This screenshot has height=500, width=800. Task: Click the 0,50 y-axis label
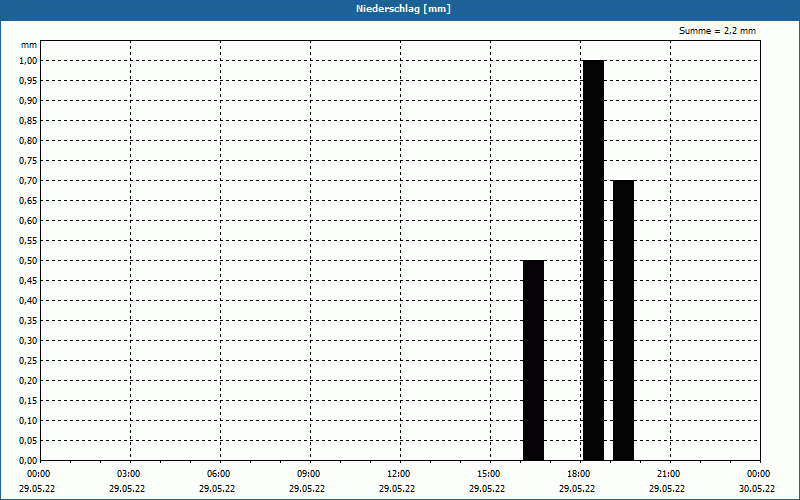(x=28, y=261)
